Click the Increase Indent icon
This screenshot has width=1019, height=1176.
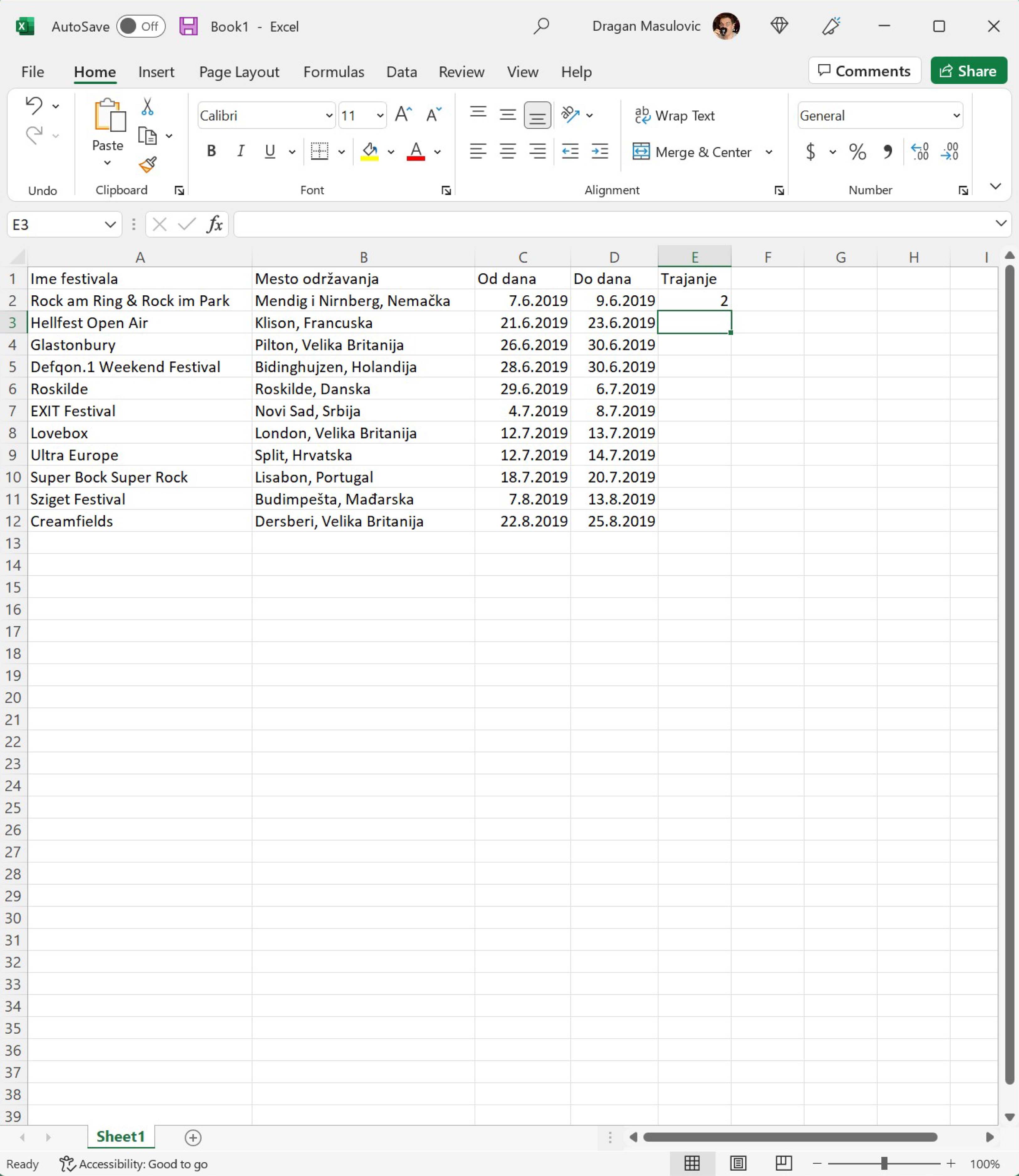click(x=599, y=151)
